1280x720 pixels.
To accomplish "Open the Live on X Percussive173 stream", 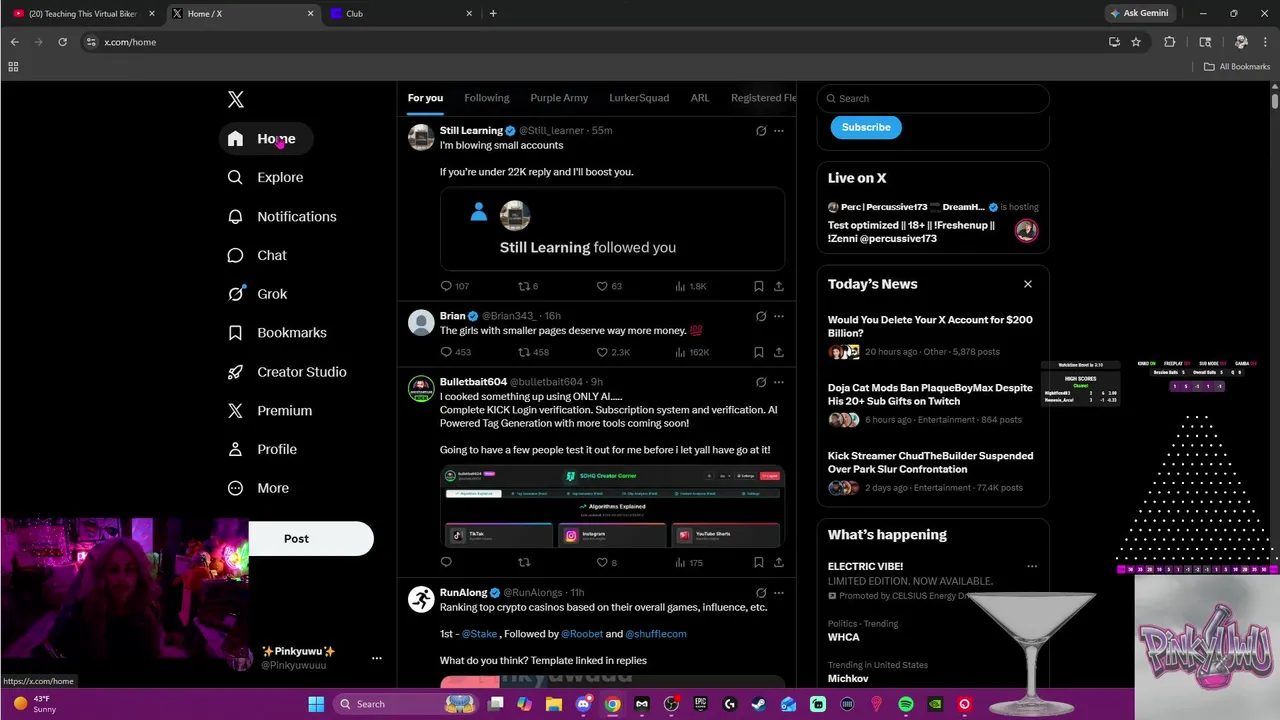I will [933, 223].
